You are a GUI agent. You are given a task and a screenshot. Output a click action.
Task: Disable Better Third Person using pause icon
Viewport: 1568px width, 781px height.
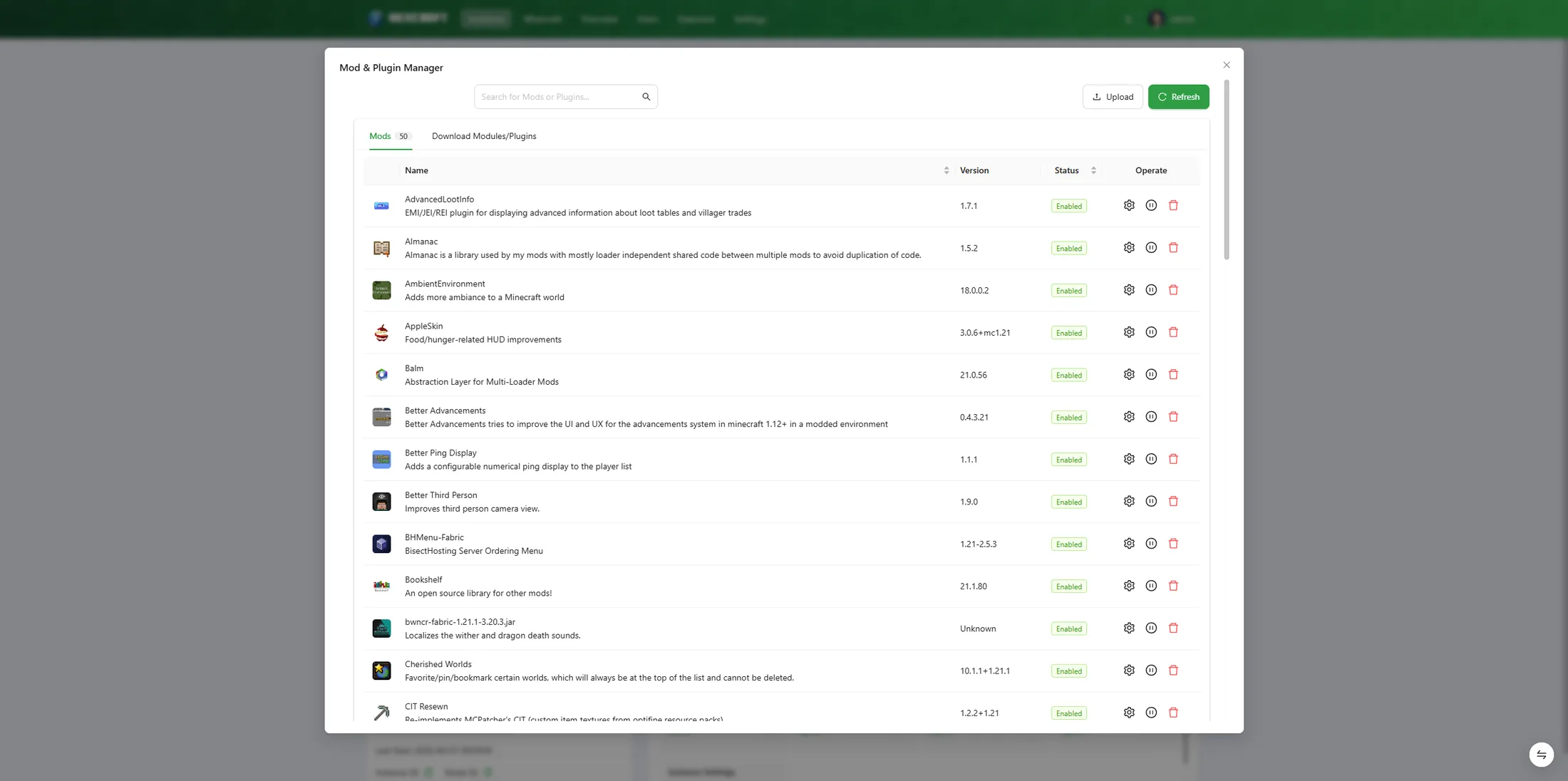click(x=1151, y=501)
